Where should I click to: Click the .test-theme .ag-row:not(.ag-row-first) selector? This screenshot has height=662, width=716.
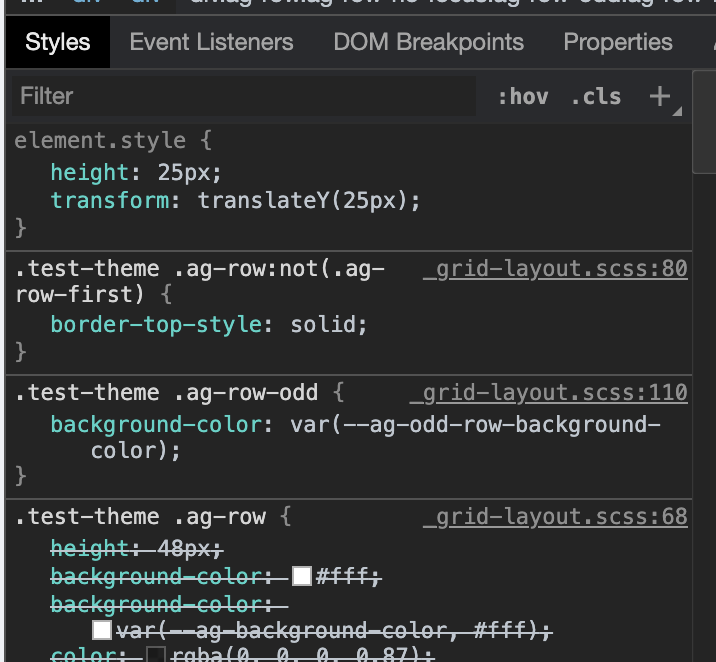(x=200, y=281)
